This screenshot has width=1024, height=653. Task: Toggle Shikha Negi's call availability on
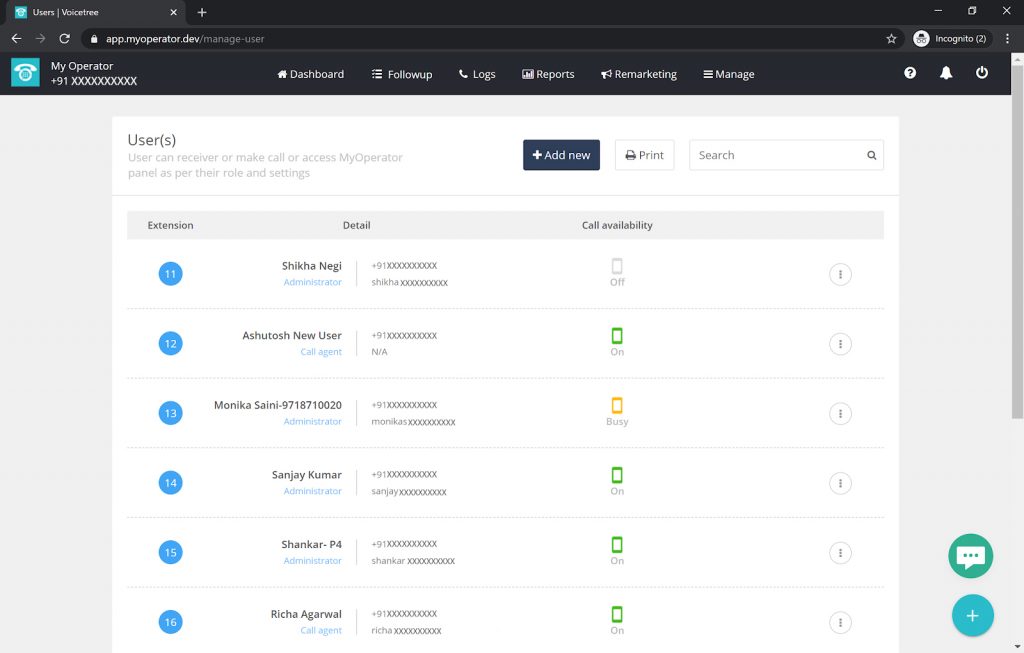[617, 267]
